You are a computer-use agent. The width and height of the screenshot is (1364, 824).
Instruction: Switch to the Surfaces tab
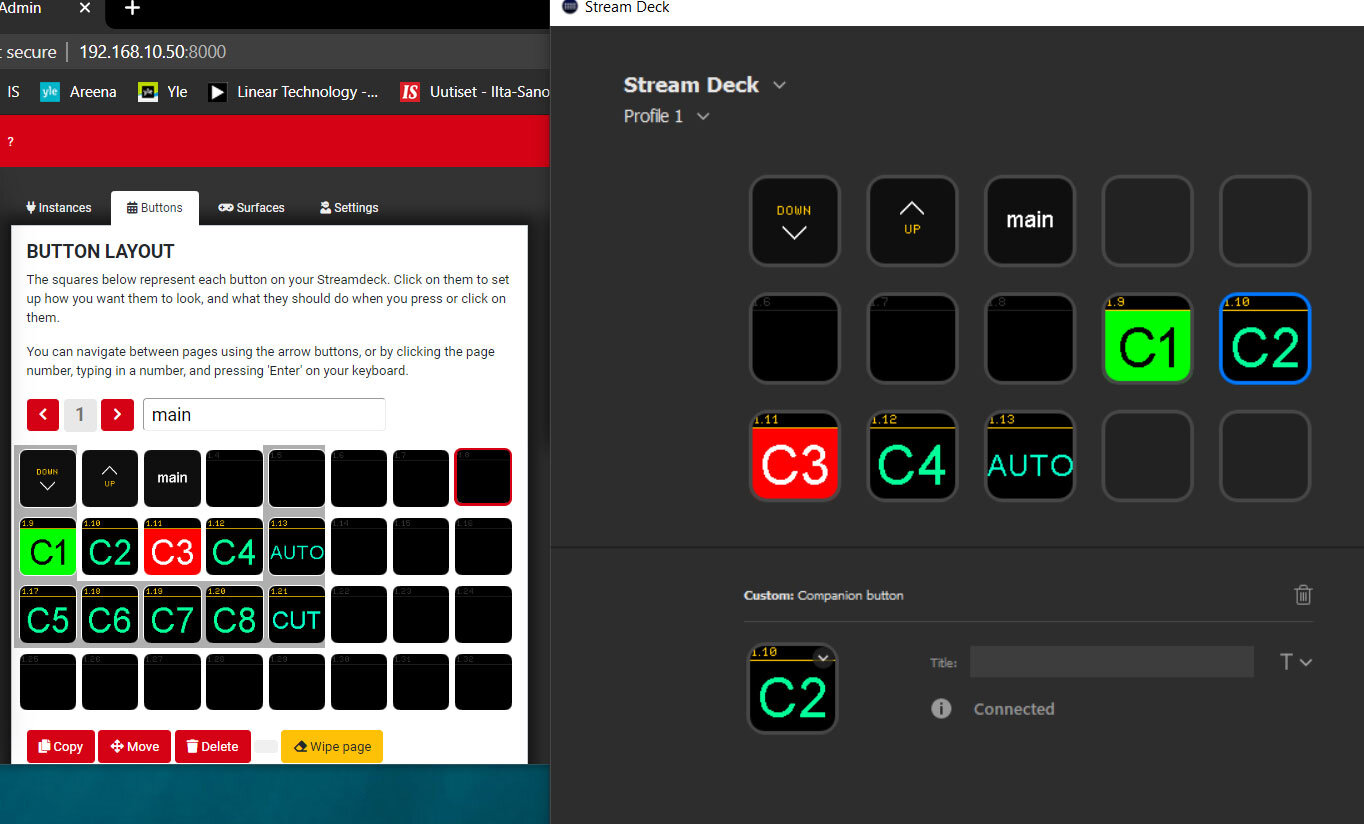click(252, 208)
